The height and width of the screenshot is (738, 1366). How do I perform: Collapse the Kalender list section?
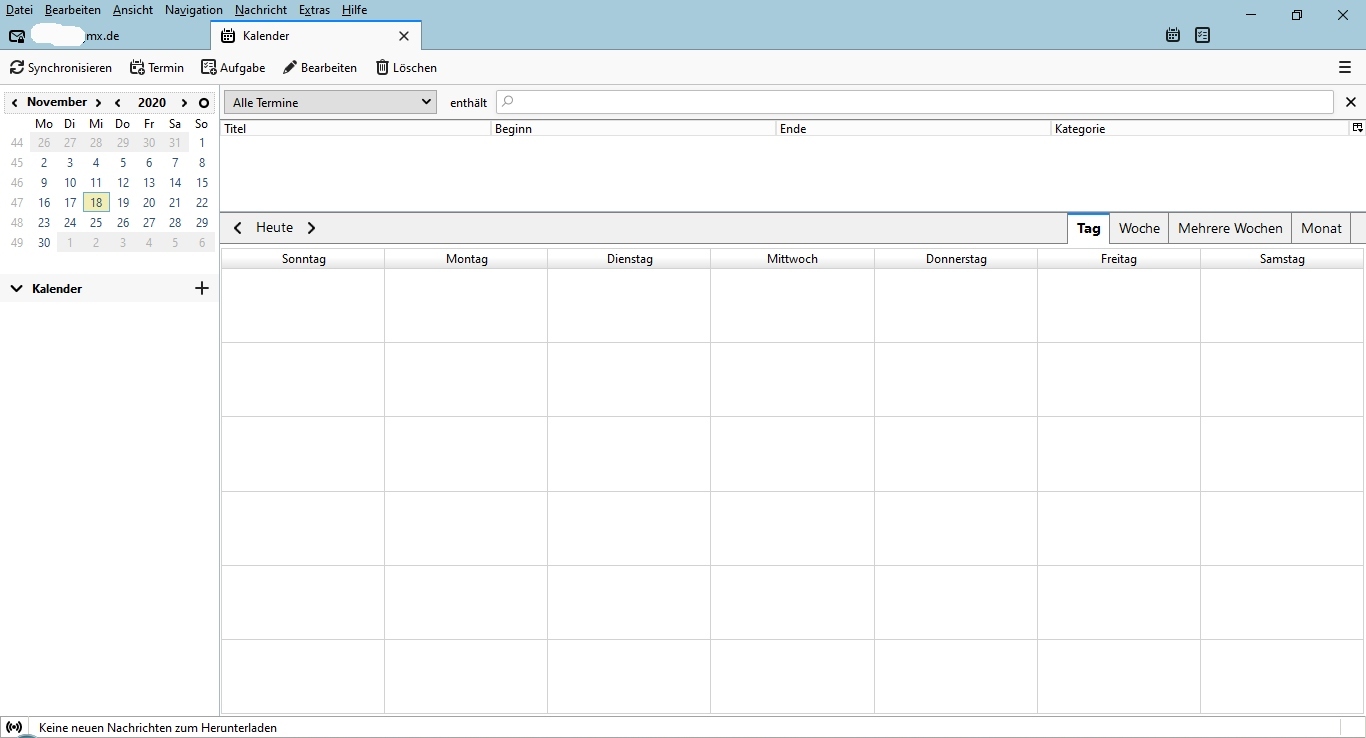pos(16,289)
